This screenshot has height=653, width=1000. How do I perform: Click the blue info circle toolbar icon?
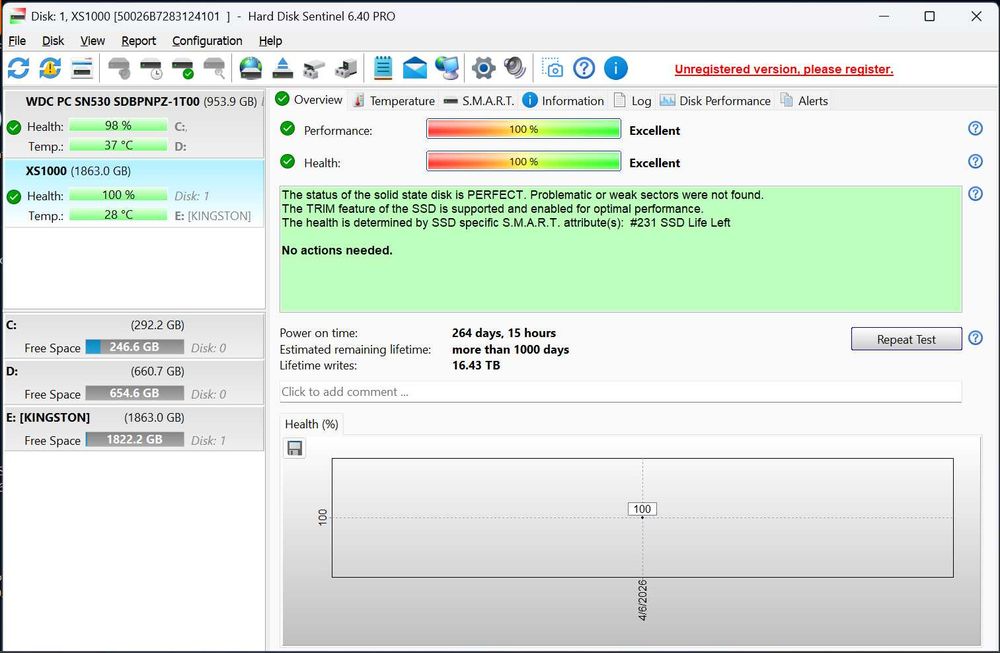[x=615, y=68]
